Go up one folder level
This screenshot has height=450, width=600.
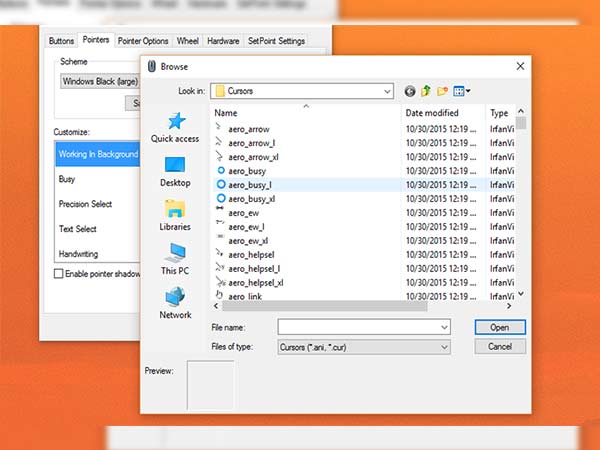pyautogui.click(x=426, y=91)
